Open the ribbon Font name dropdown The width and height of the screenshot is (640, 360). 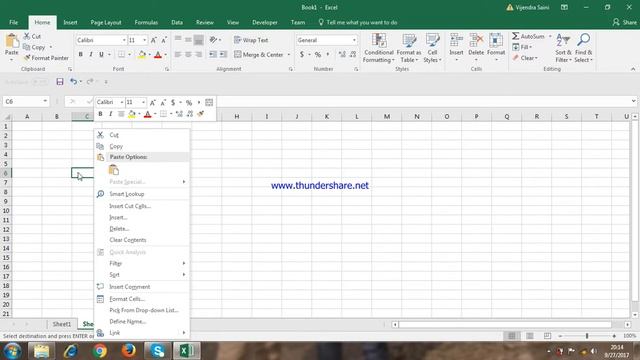click(124, 40)
